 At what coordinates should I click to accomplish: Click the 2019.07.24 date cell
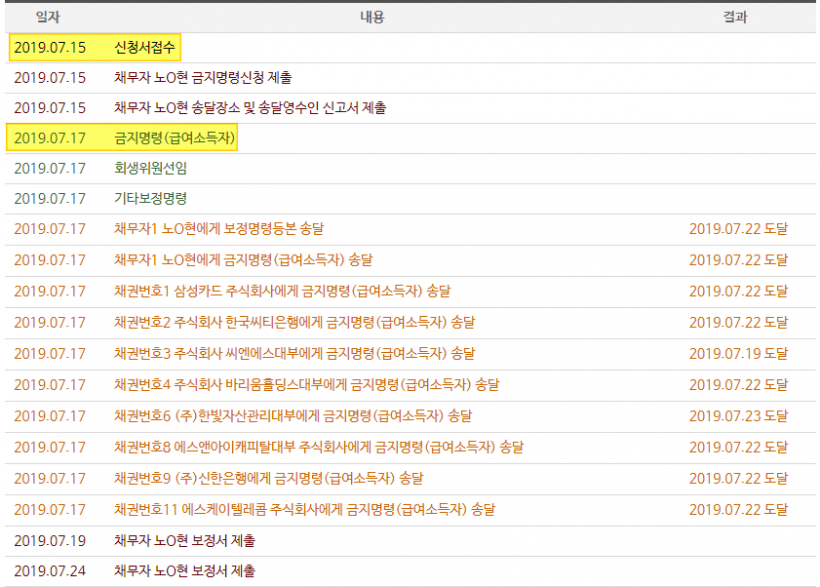pyautogui.click(x=50, y=571)
